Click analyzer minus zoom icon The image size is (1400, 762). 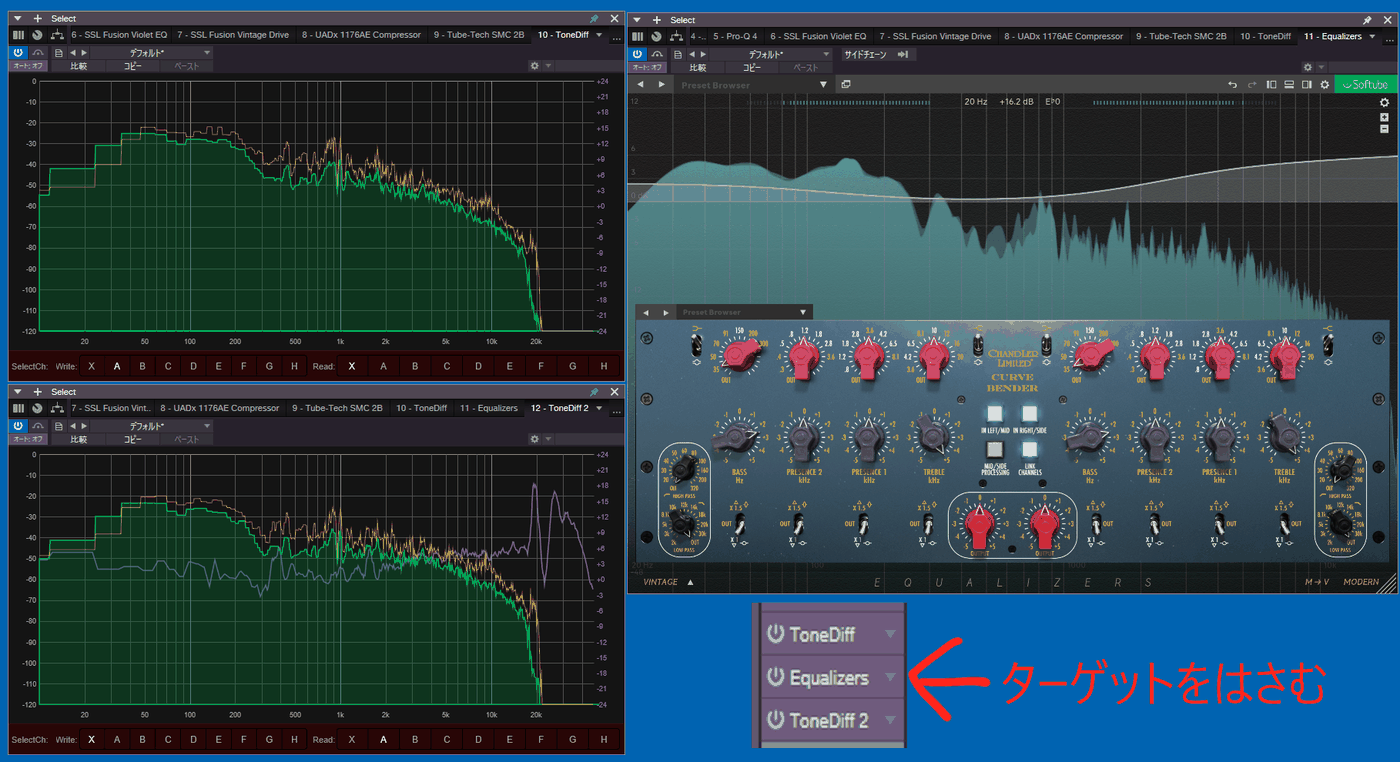coord(1384,129)
